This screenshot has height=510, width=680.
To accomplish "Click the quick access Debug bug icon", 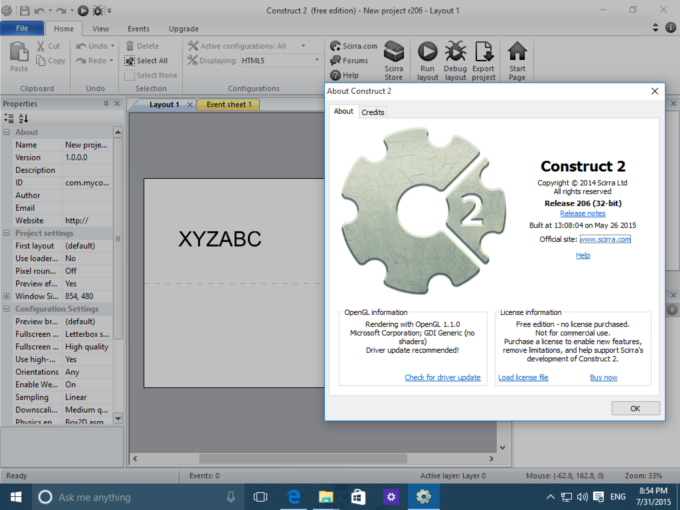I will click(x=98, y=10).
